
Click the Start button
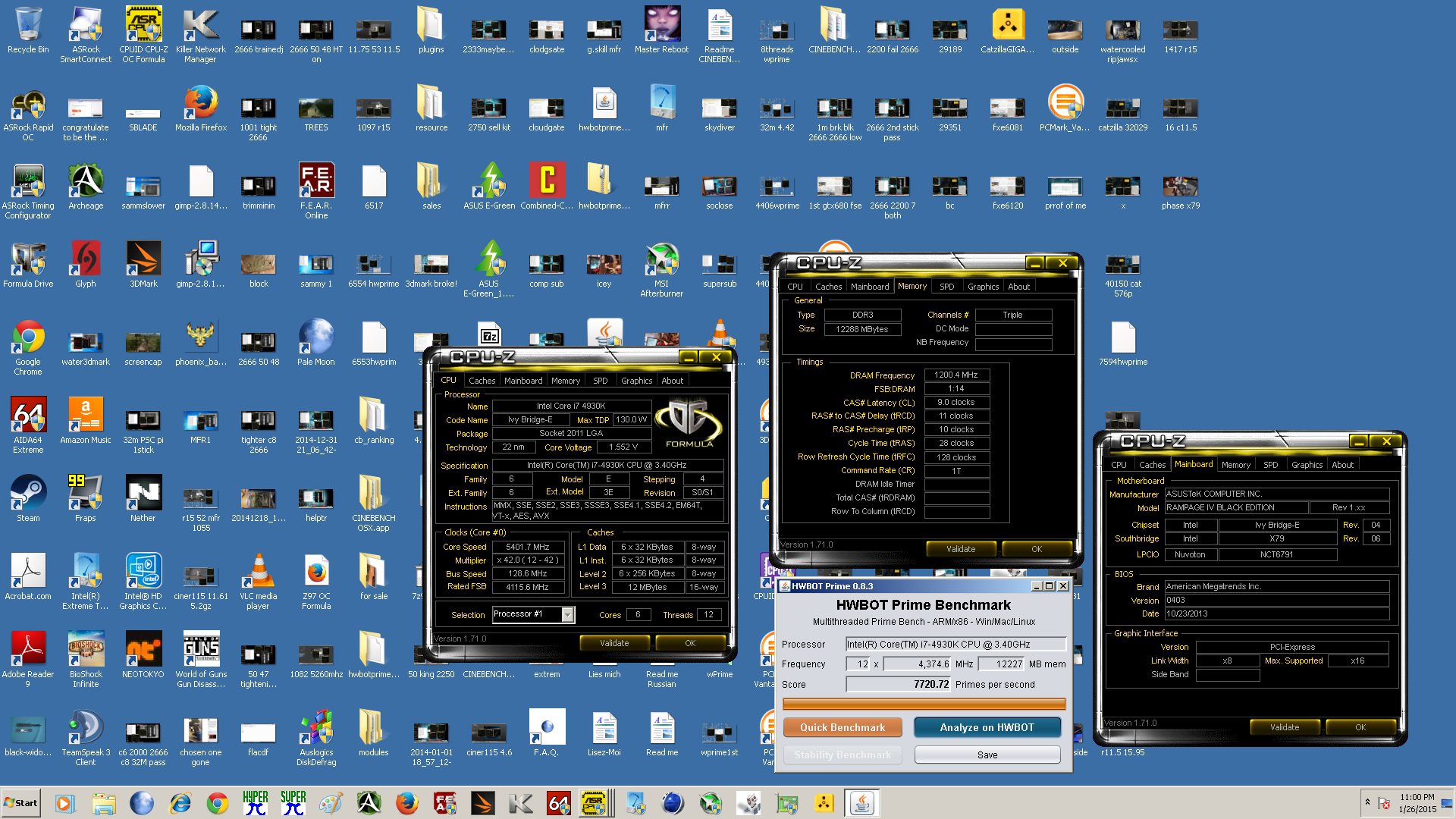pos(21,802)
